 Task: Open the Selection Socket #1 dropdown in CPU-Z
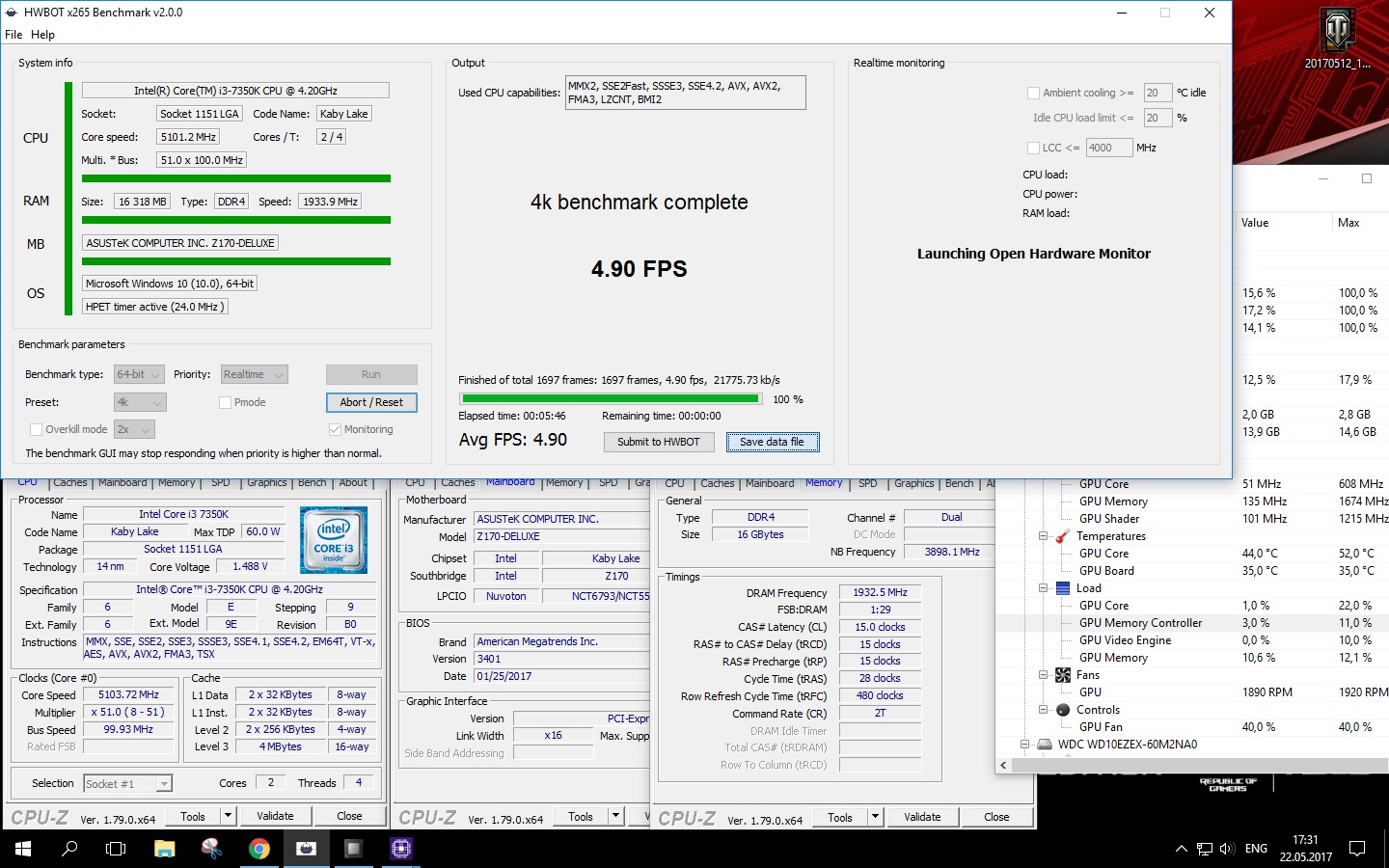(127, 784)
